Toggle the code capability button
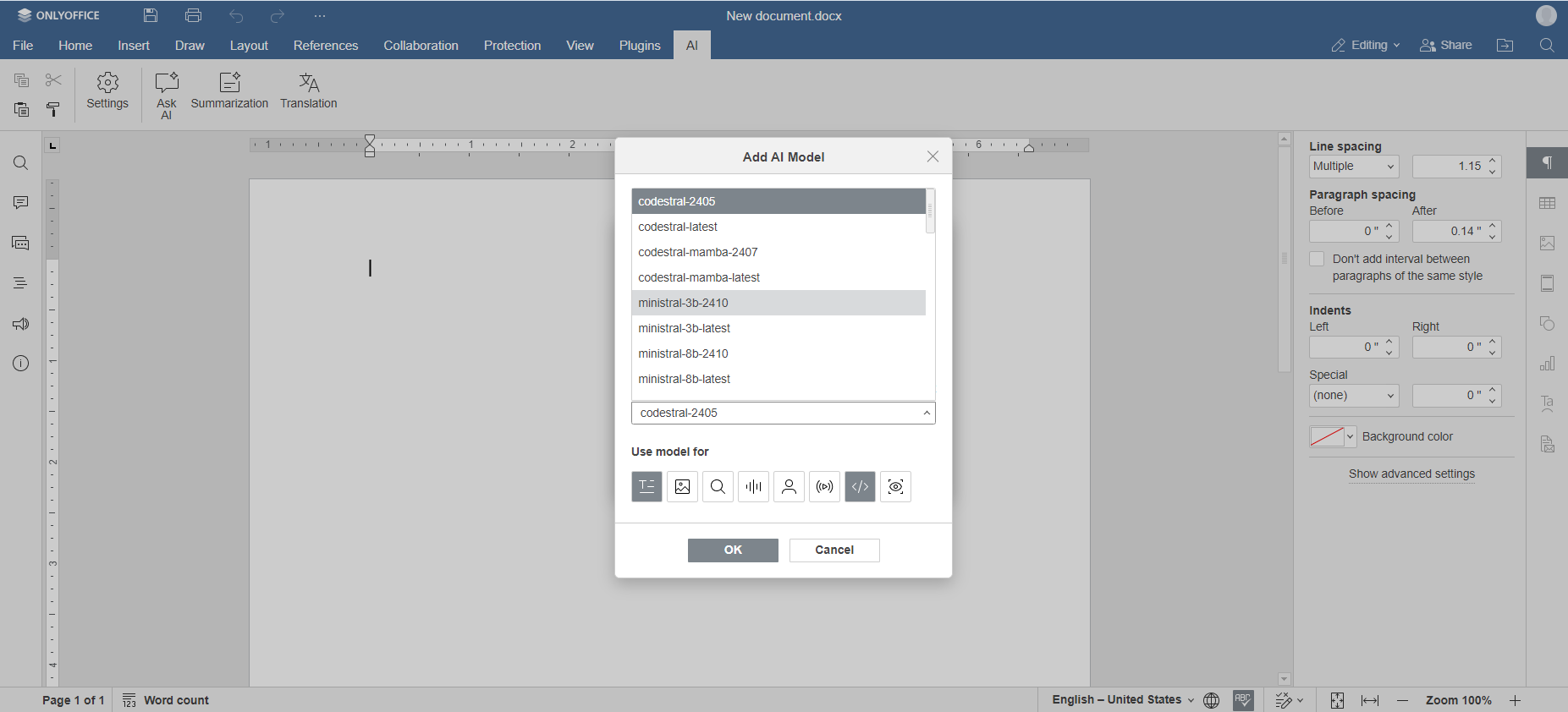 click(860, 486)
